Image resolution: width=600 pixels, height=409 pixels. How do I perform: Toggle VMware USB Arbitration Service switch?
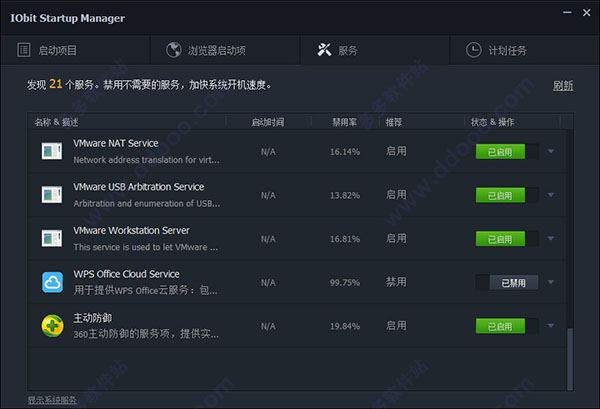(x=507, y=196)
